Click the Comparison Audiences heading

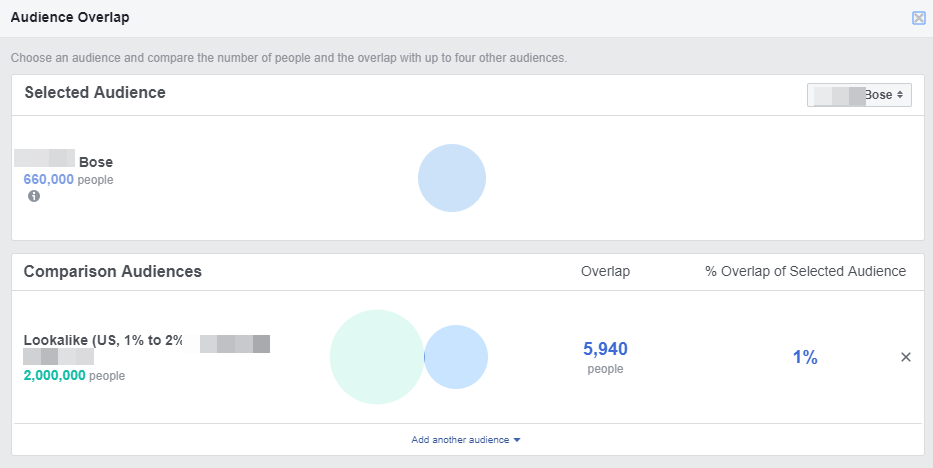[x=112, y=271]
